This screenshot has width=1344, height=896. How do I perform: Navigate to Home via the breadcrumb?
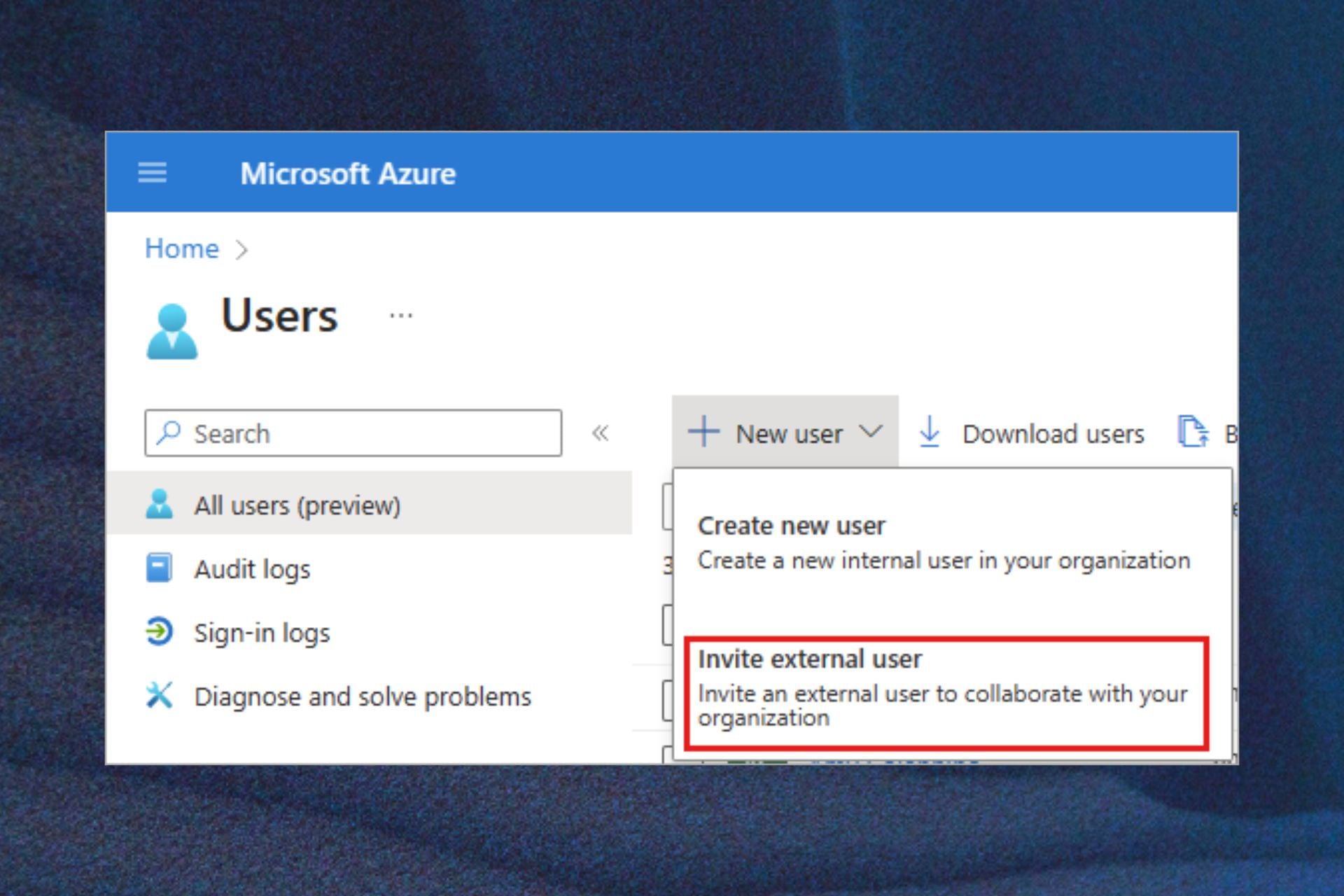(181, 248)
